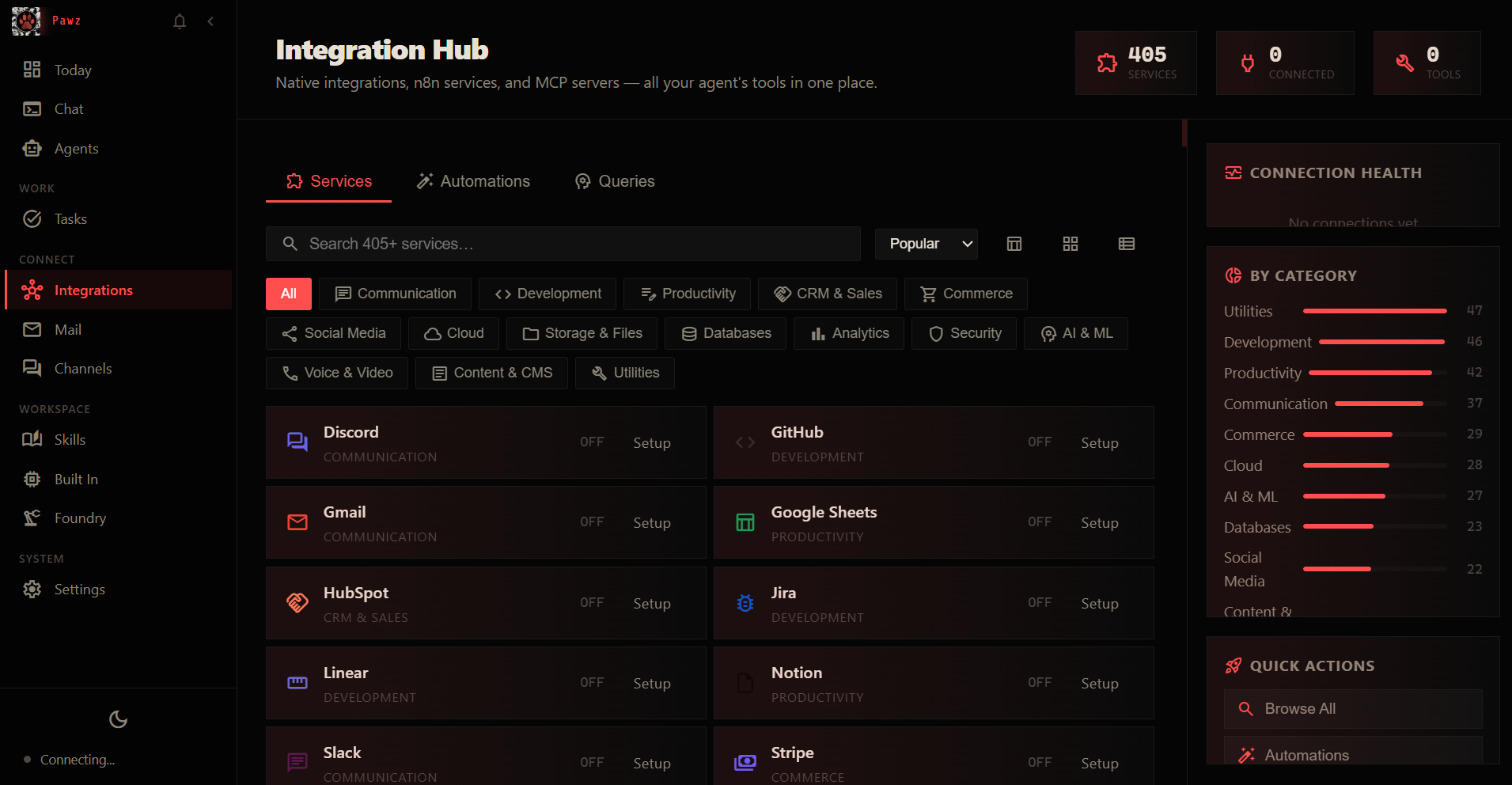Collapse the sidebar with the chevron
Screen dimensions: 1512x785
pos(210,21)
